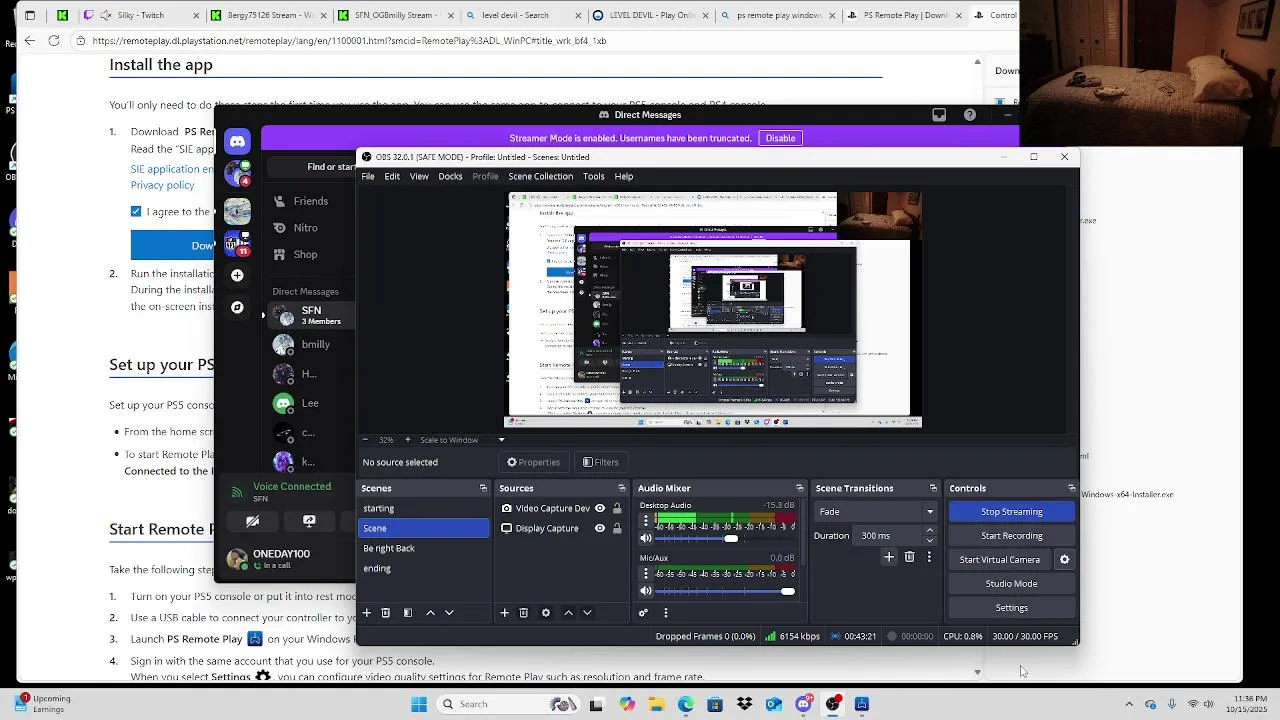Remove selected scene with trash icon
1280x720 pixels.
tap(385, 613)
